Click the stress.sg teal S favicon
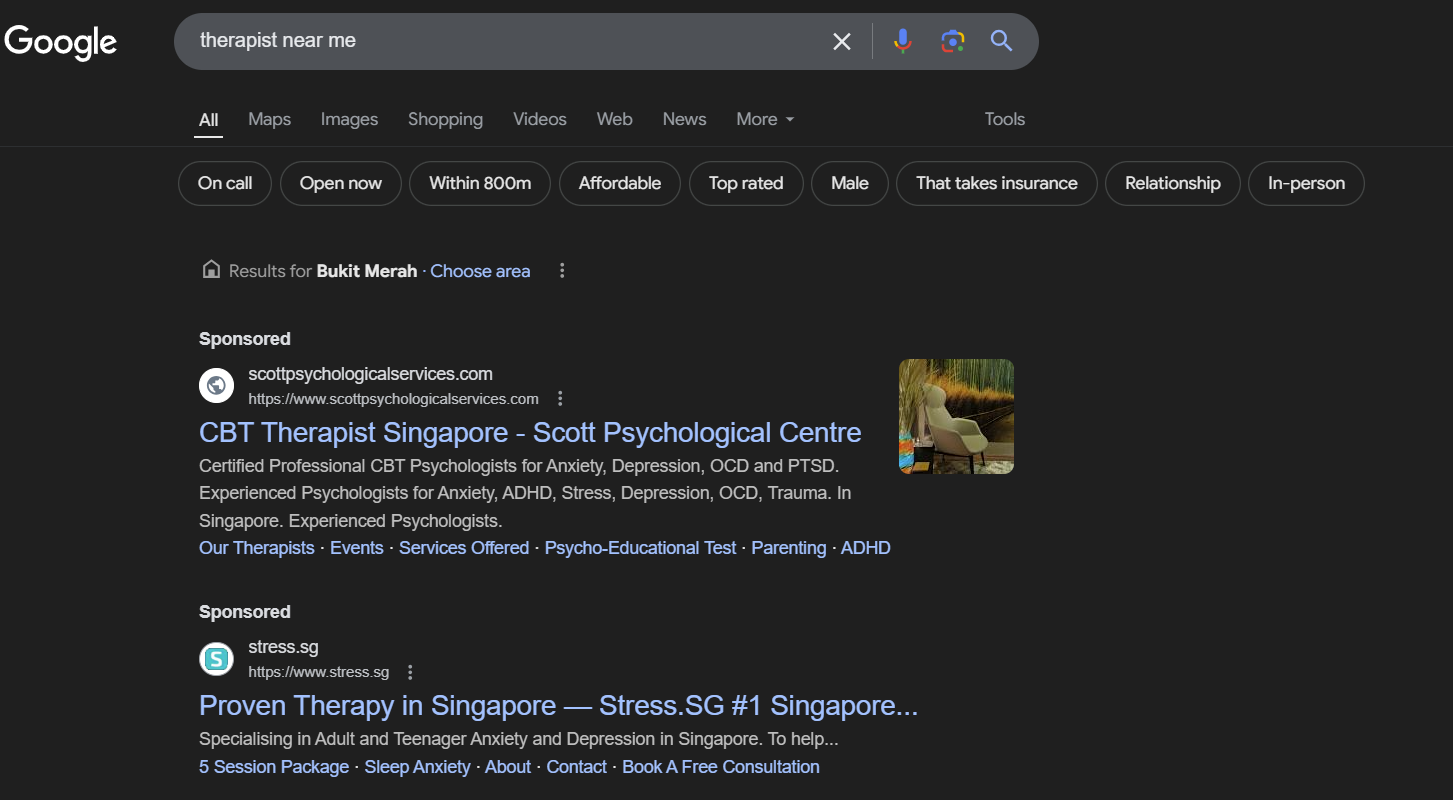Image resolution: width=1453 pixels, height=800 pixels. point(216,659)
